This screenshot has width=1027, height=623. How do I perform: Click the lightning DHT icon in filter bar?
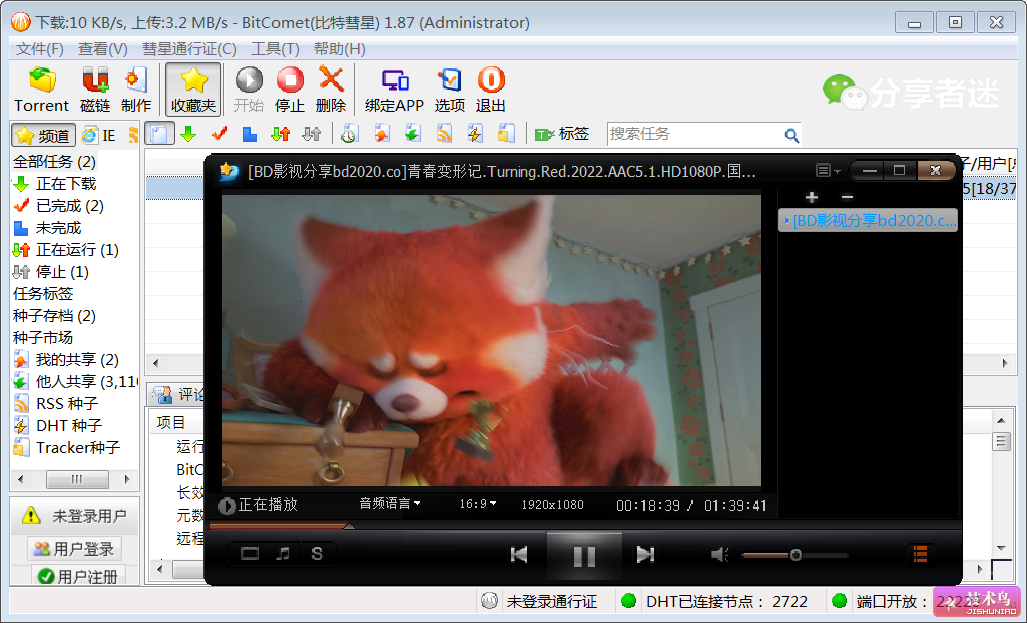pos(475,134)
